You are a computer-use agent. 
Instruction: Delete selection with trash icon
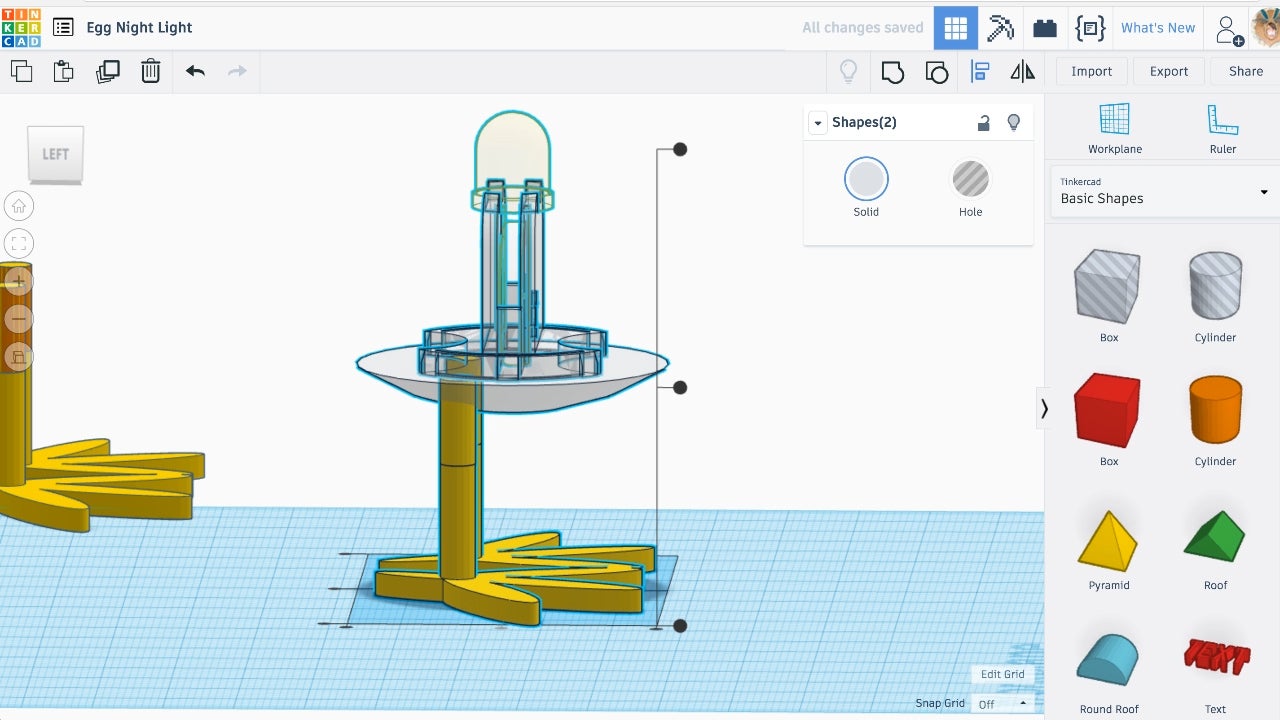(x=150, y=71)
